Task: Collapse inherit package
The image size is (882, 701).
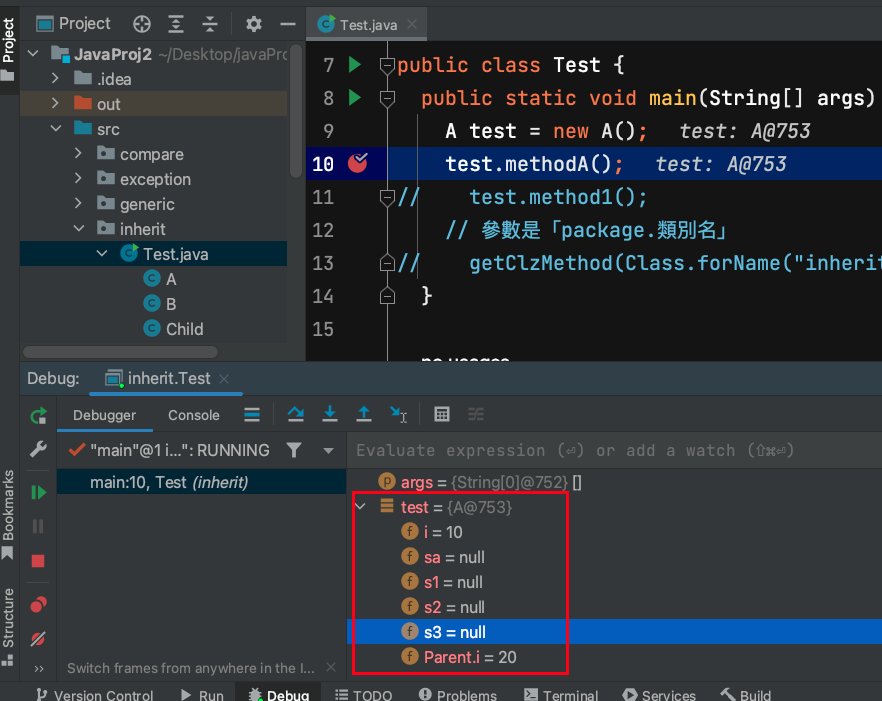Action: click(x=79, y=229)
